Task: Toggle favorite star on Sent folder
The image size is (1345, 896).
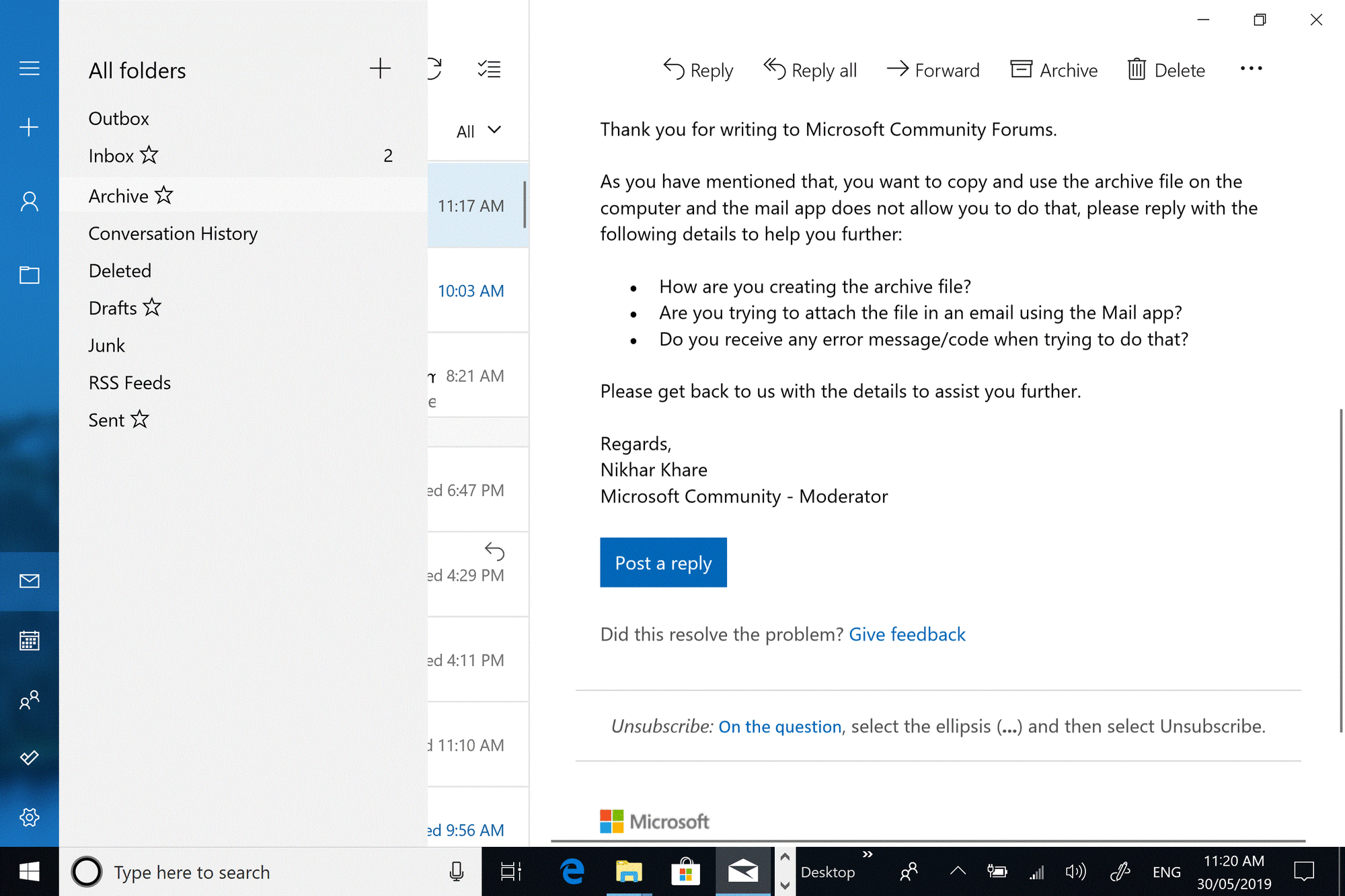Action: 140,419
